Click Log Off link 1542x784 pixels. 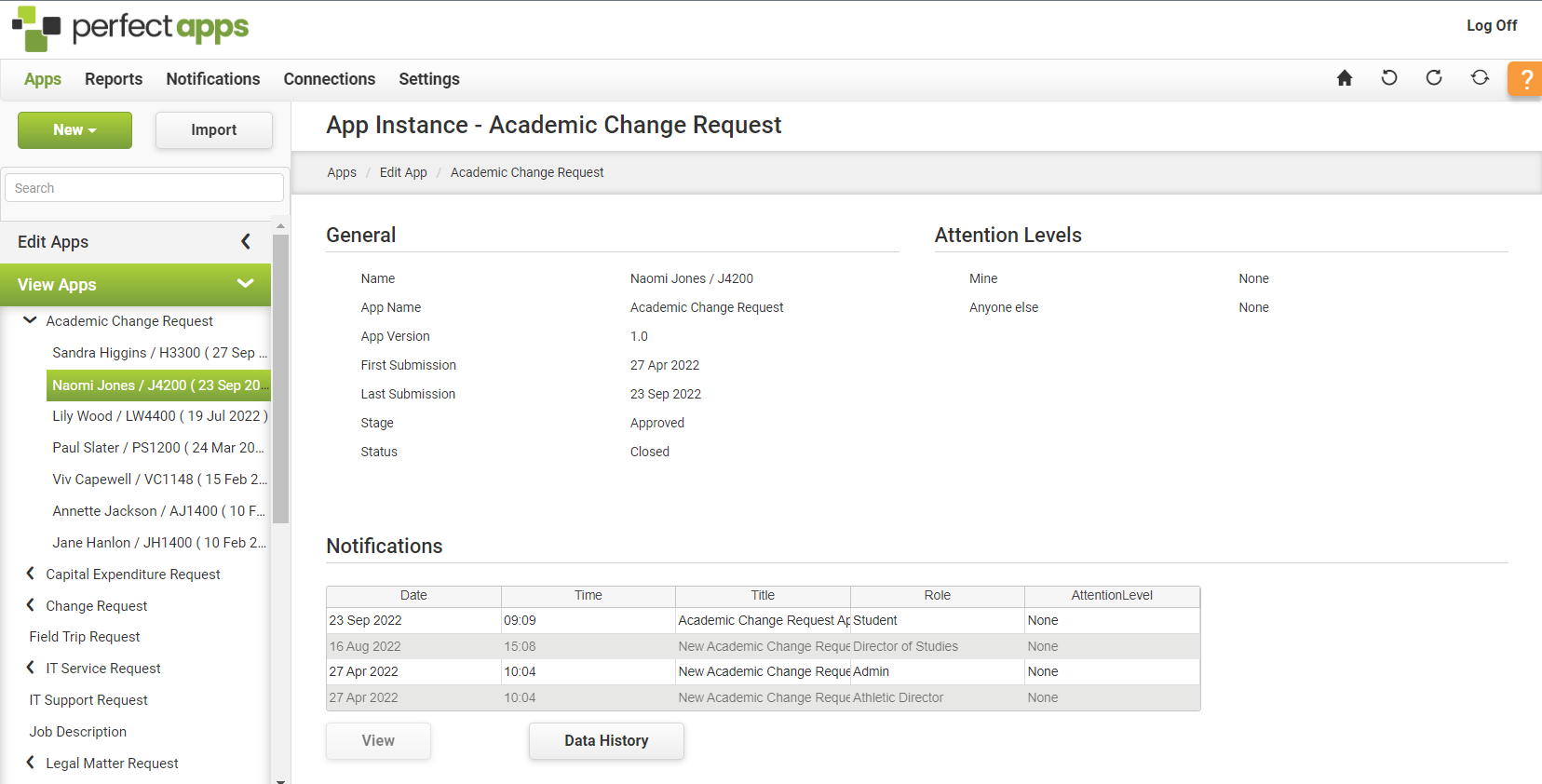coord(1492,25)
